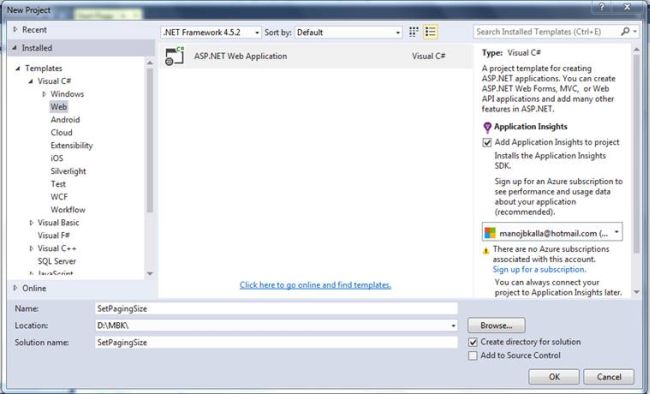Open the Sign up for a subscription link
The width and height of the screenshot is (650, 394).
click(x=539, y=270)
